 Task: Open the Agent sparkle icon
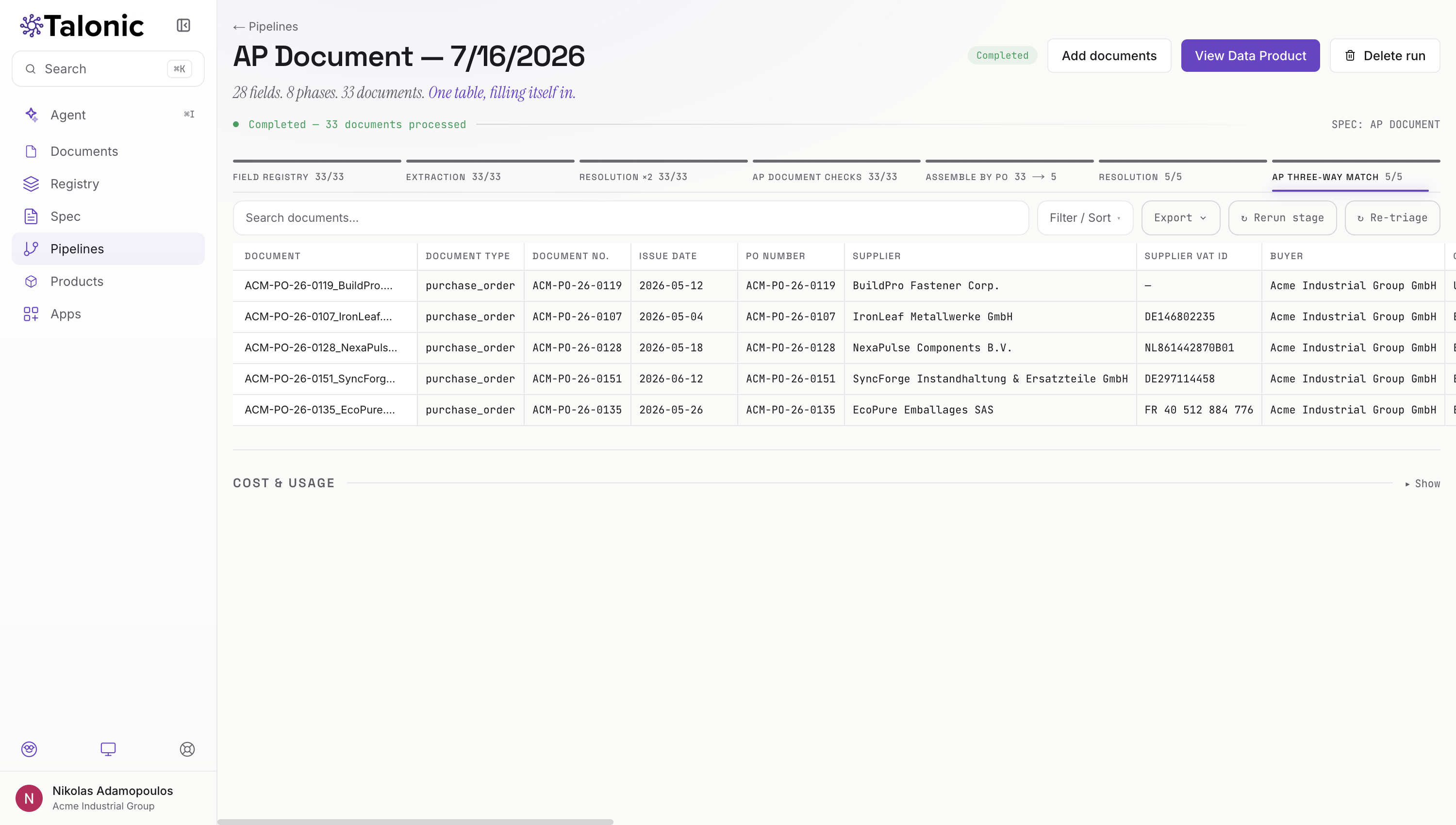[x=31, y=115]
